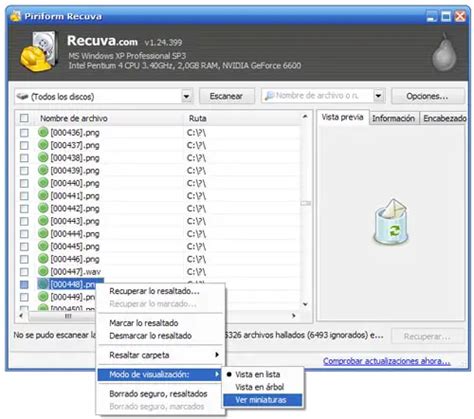Select the Vista en lista radio option

[258, 374]
